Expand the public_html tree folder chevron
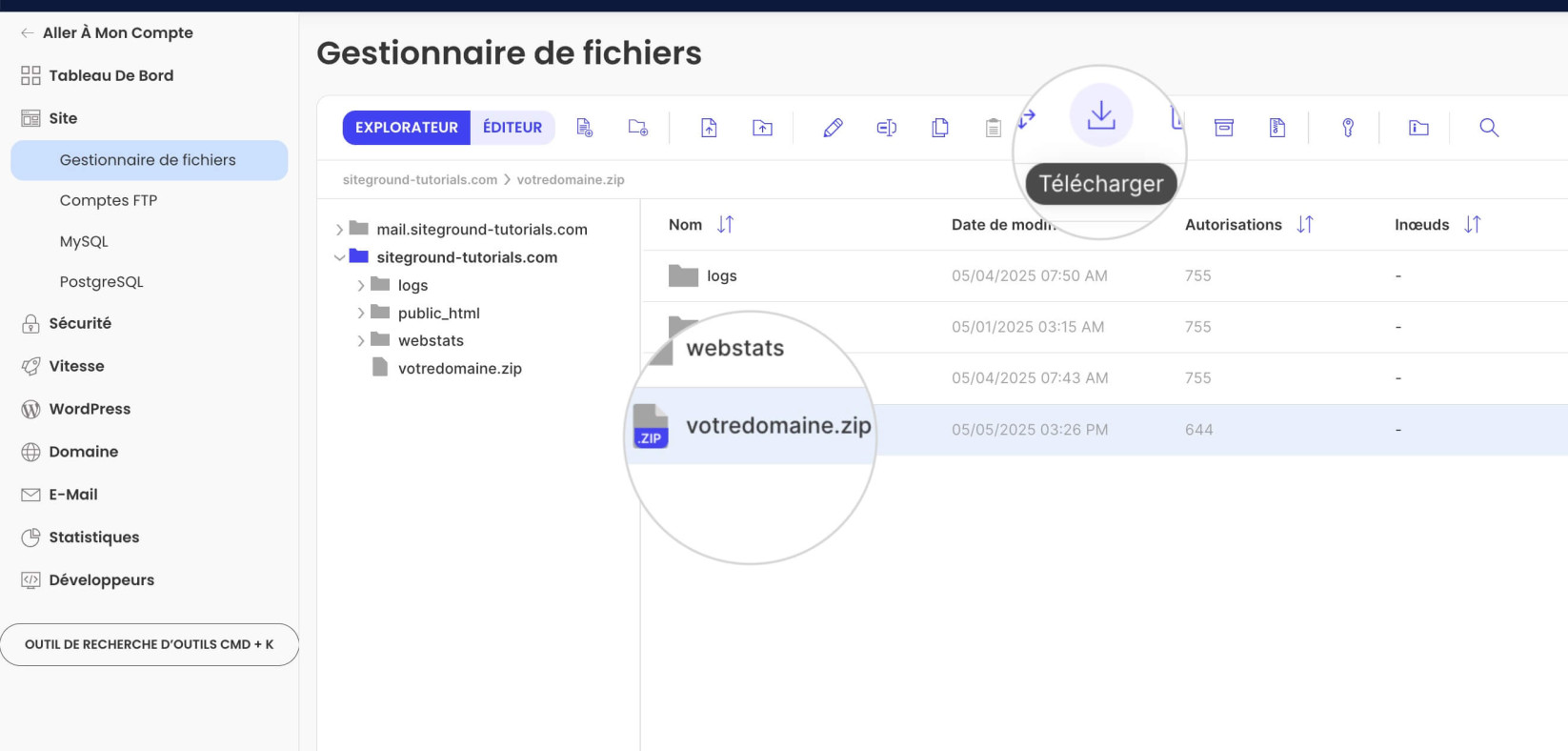 (360, 313)
